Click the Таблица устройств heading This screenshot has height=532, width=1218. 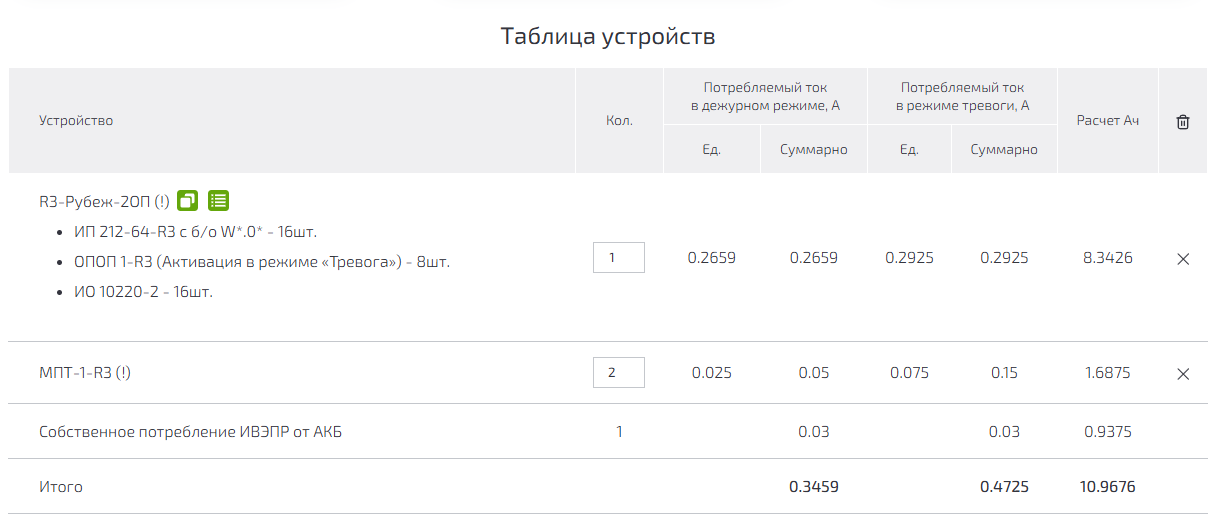(x=608, y=37)
